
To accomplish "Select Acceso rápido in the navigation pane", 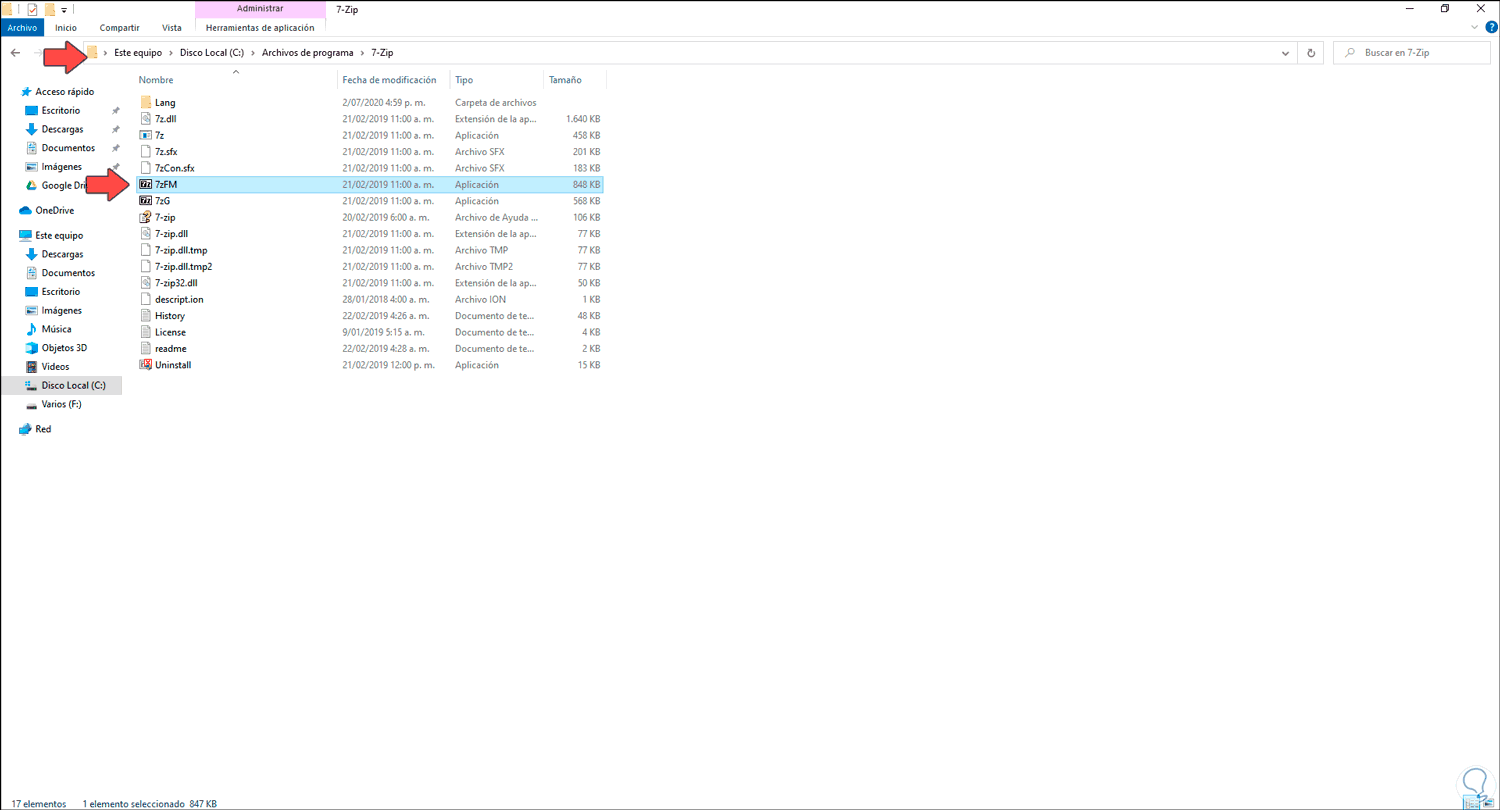I will pyautogui.click(x=65, y=92).
